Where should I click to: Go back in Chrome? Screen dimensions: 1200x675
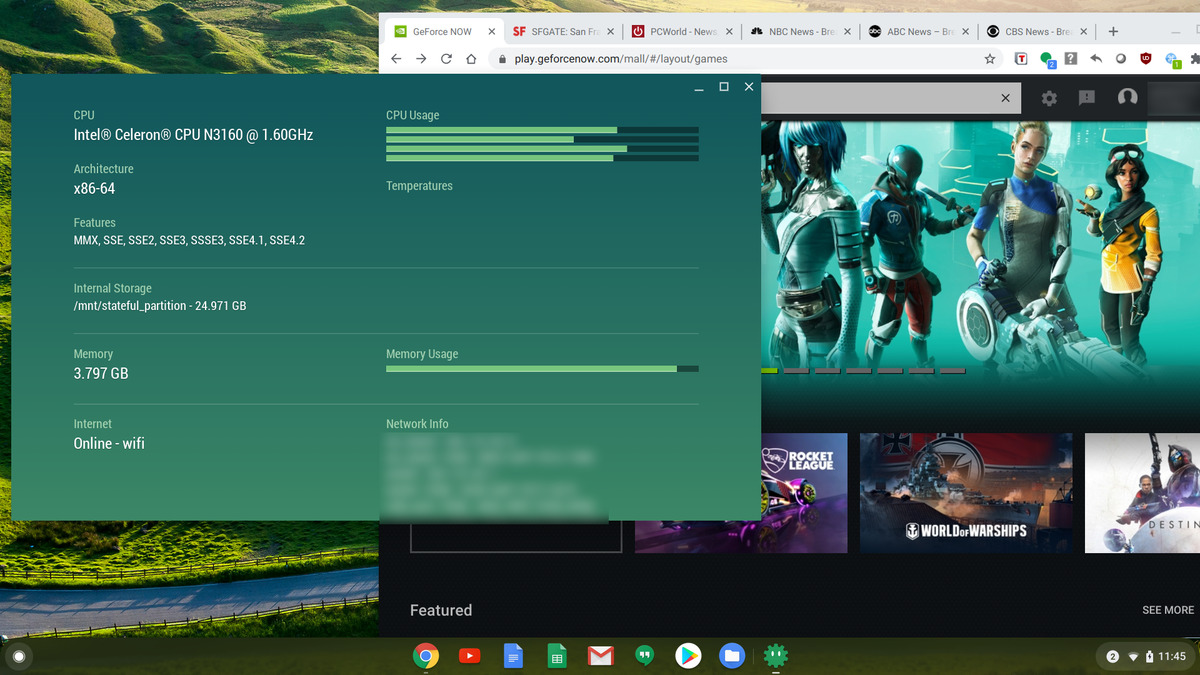pyautogui.click(x=396, y=59)
